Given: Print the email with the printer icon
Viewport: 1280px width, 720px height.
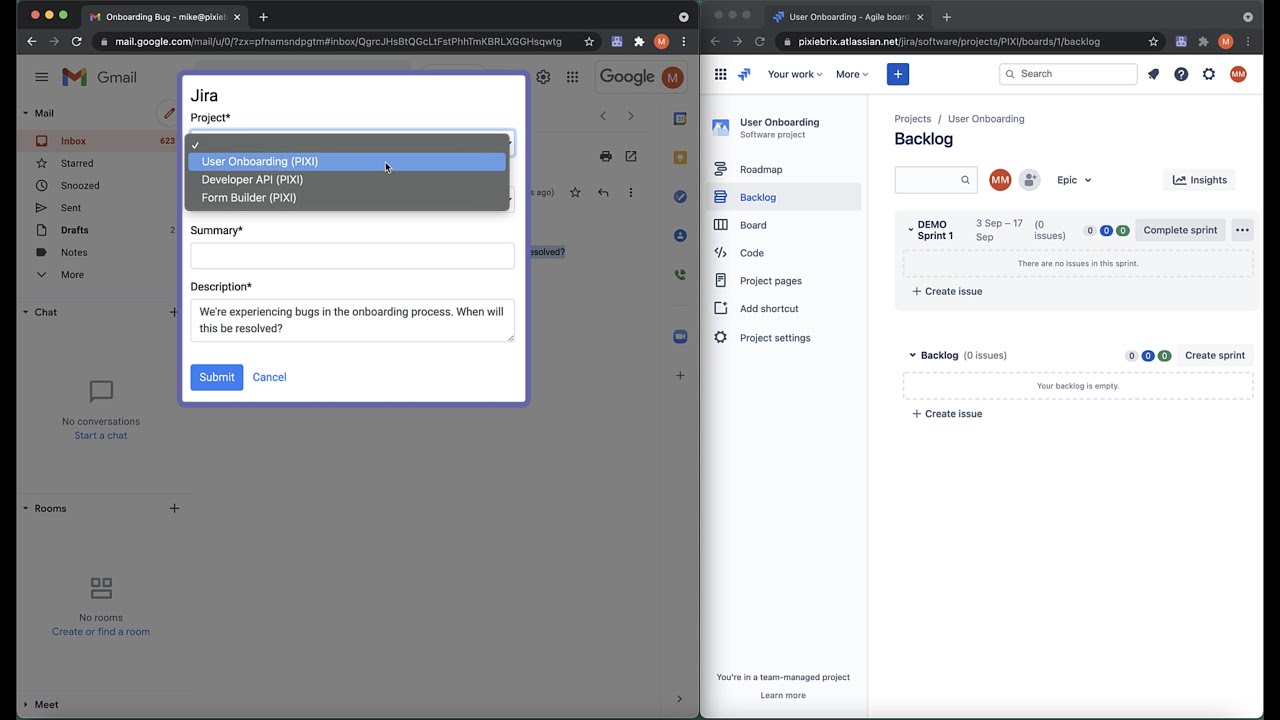Looking at the screenshot, I should point(605,156).
